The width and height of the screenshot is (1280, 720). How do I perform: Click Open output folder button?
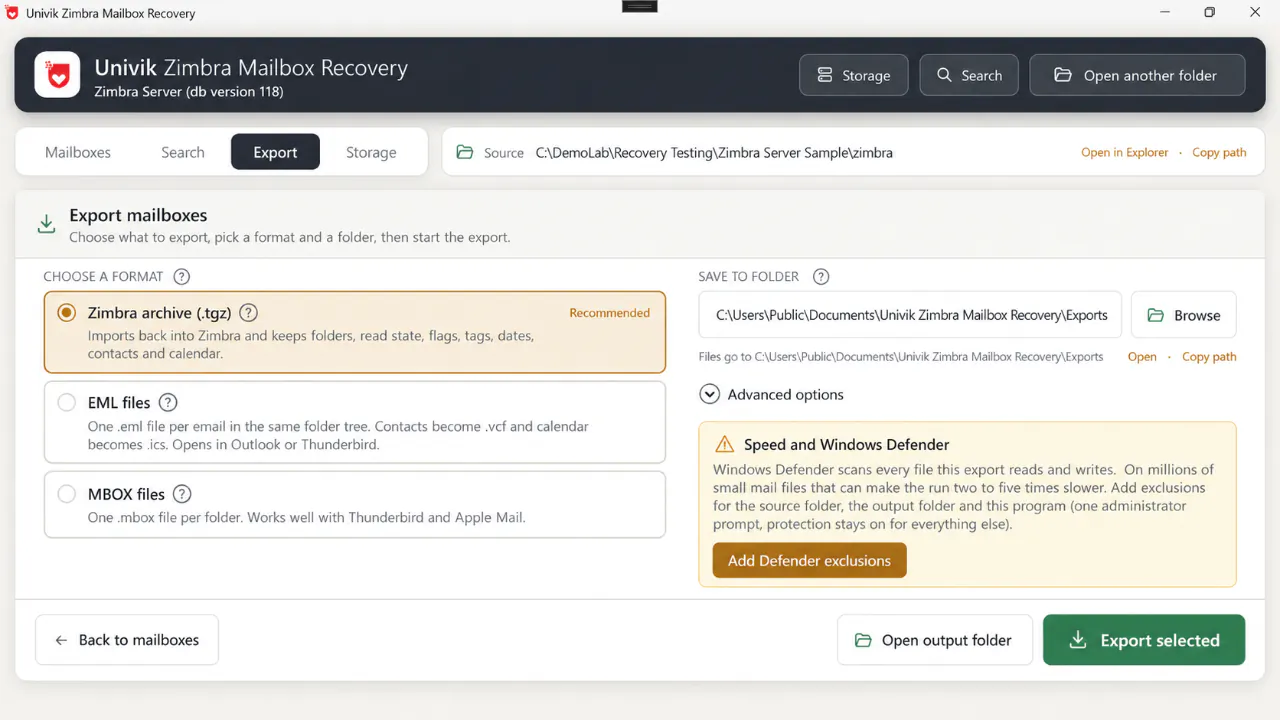(x=934, y=640)
